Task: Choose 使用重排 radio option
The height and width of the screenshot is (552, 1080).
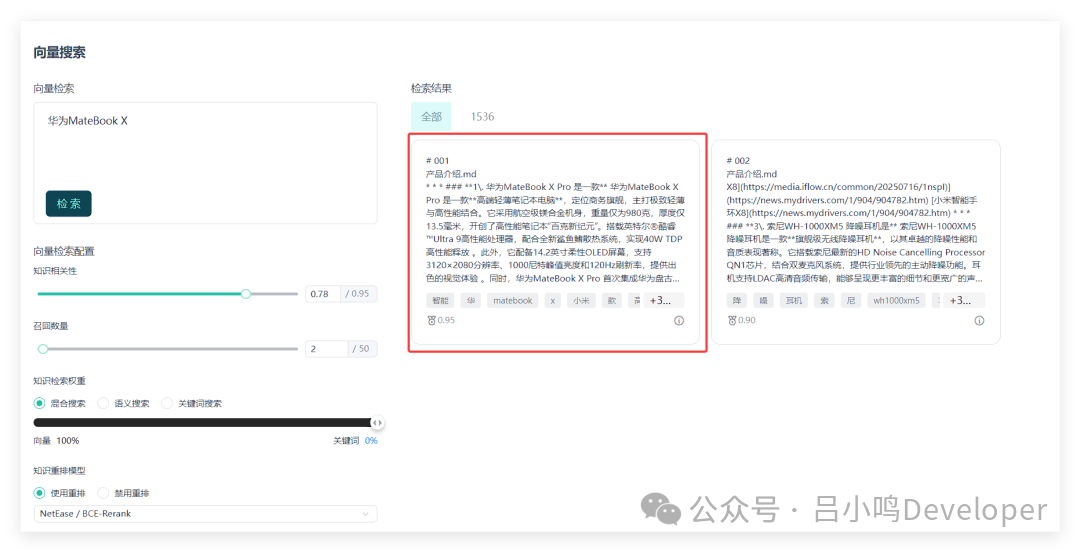Action: 39,493
